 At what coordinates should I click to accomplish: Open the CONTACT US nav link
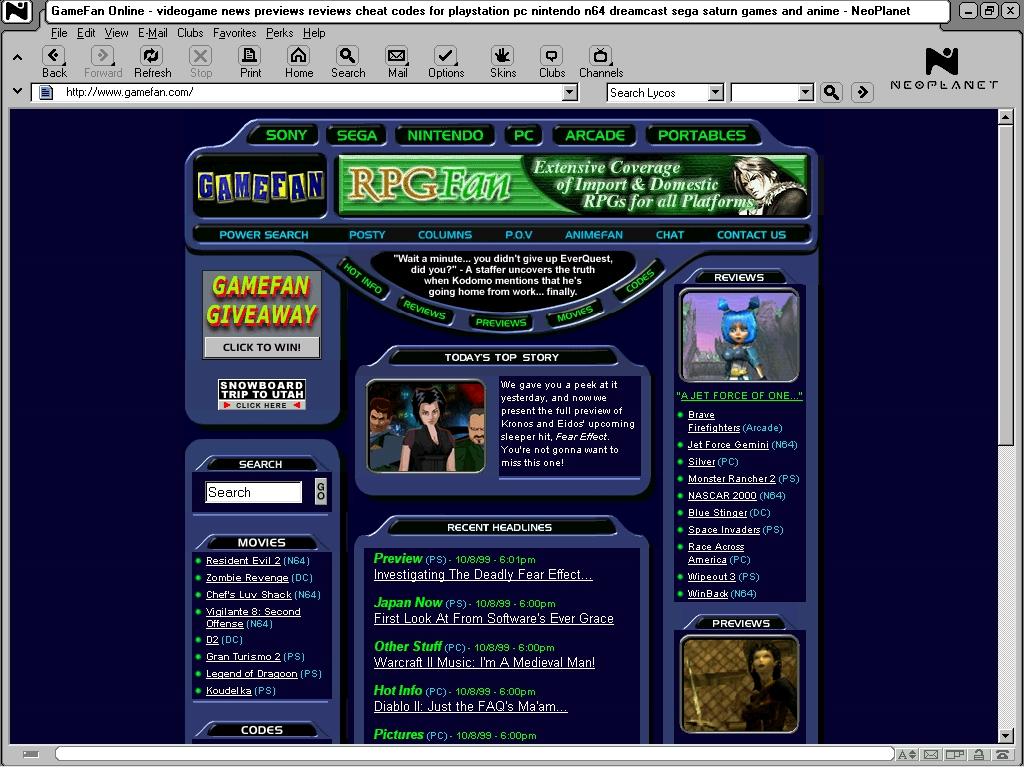click(751, 234)
